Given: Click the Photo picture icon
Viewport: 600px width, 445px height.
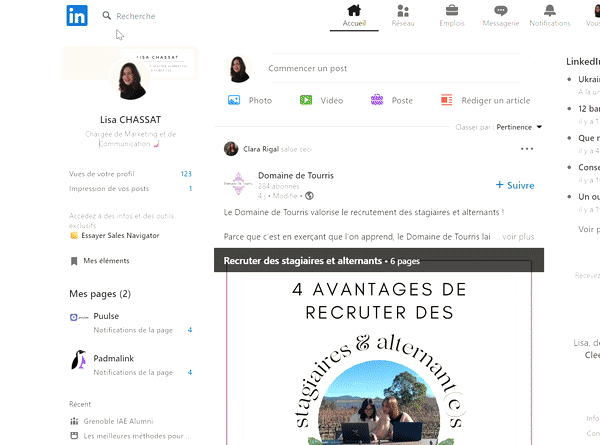Looking at the screenshot, I should 234,100.
